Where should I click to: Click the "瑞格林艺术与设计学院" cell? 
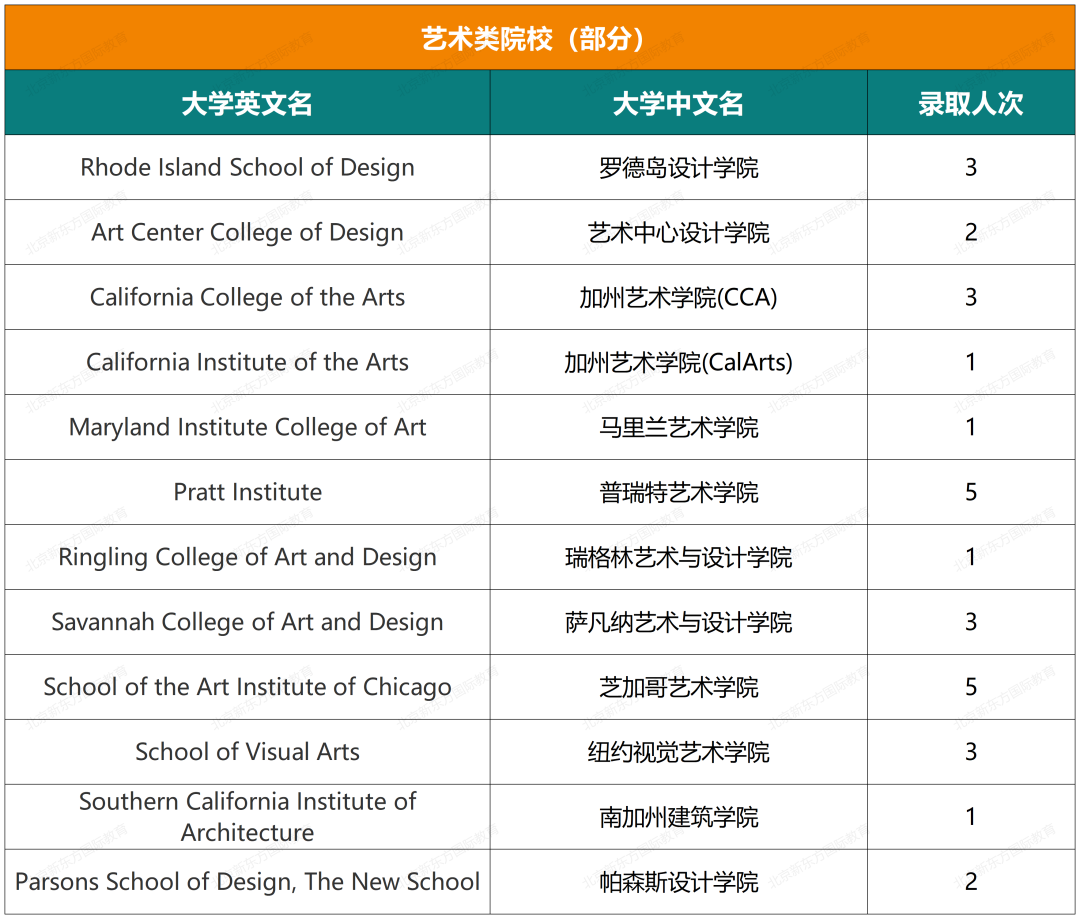click(x=678, y=557)
